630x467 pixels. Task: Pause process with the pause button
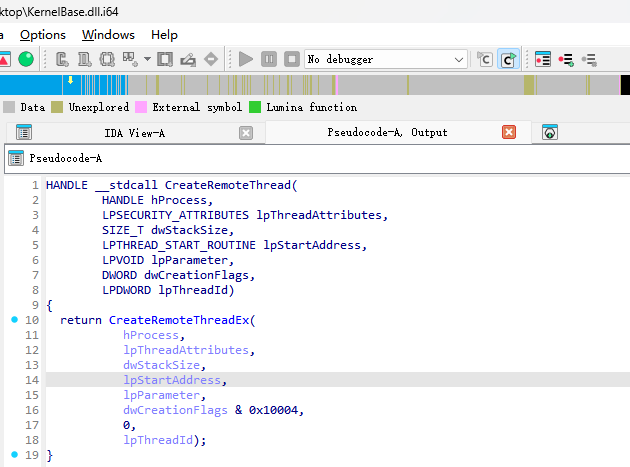pyautogui.click(x=269, y=59)
